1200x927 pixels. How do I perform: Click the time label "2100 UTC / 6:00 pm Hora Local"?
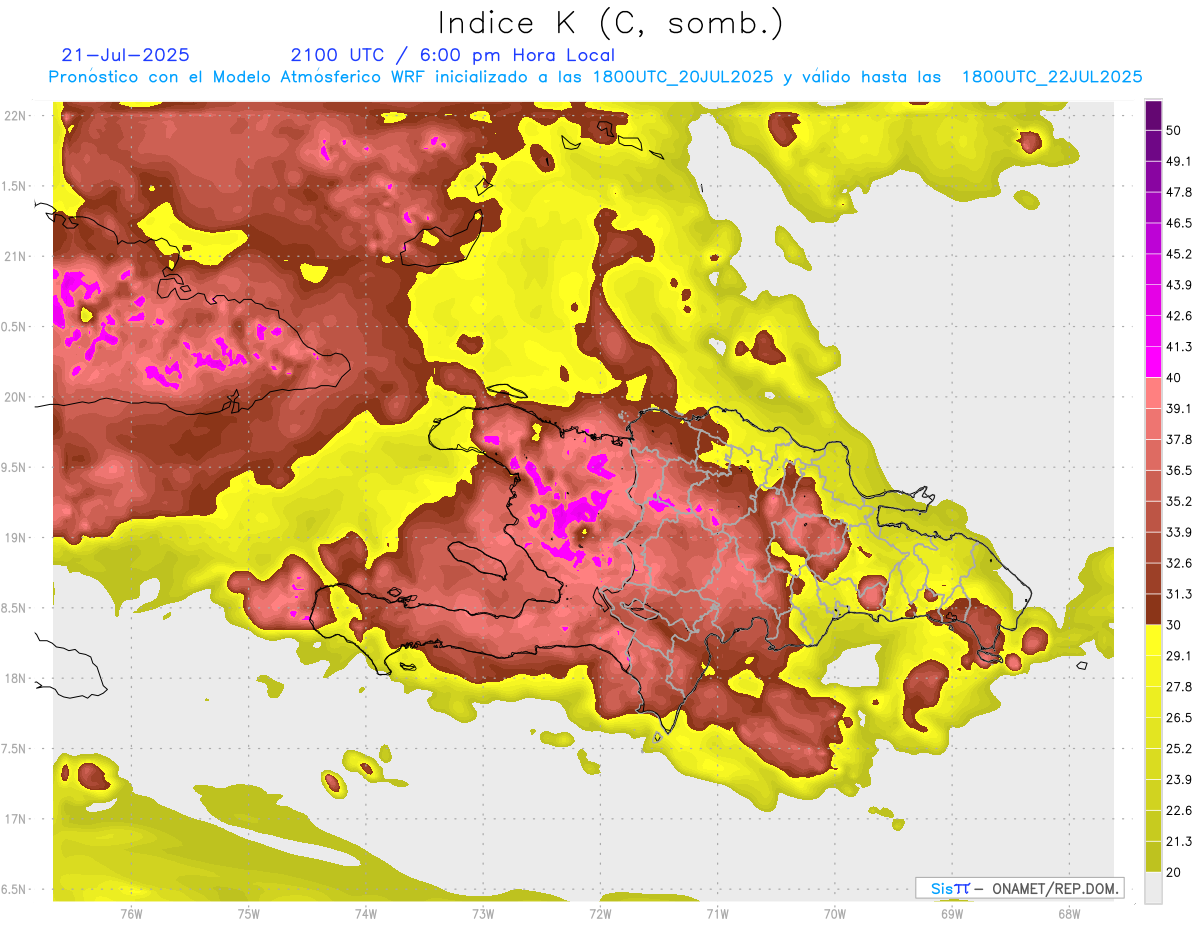[452, 55]
